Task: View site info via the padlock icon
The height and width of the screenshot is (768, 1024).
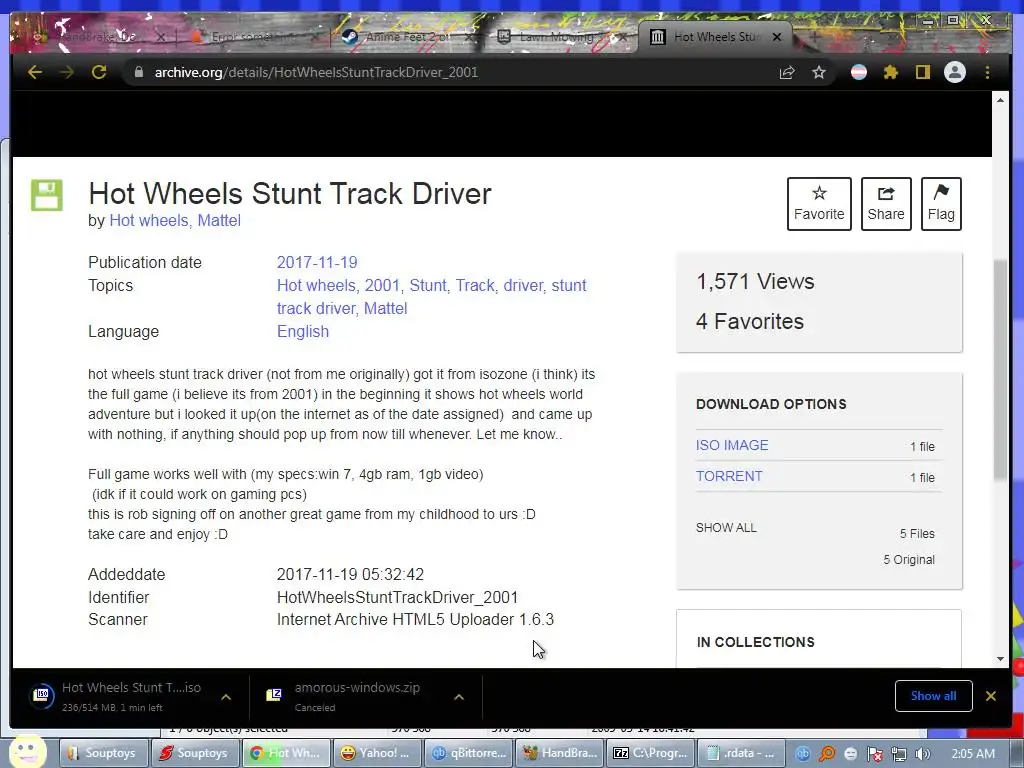Action: 138,72
